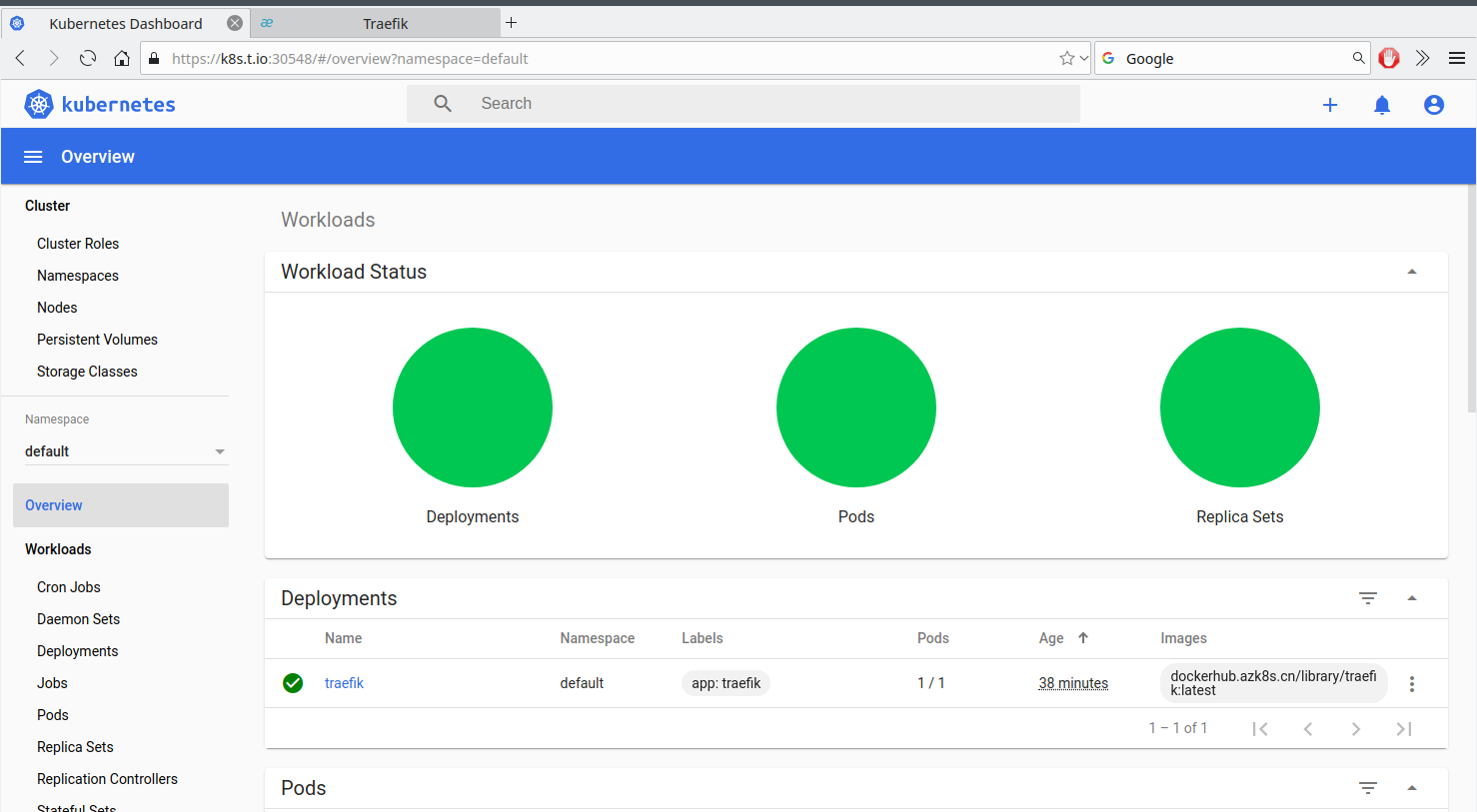Sort deployments by the Age column arrow
The height and width of the screenshot is (812, 1477).
point(1083,638)
